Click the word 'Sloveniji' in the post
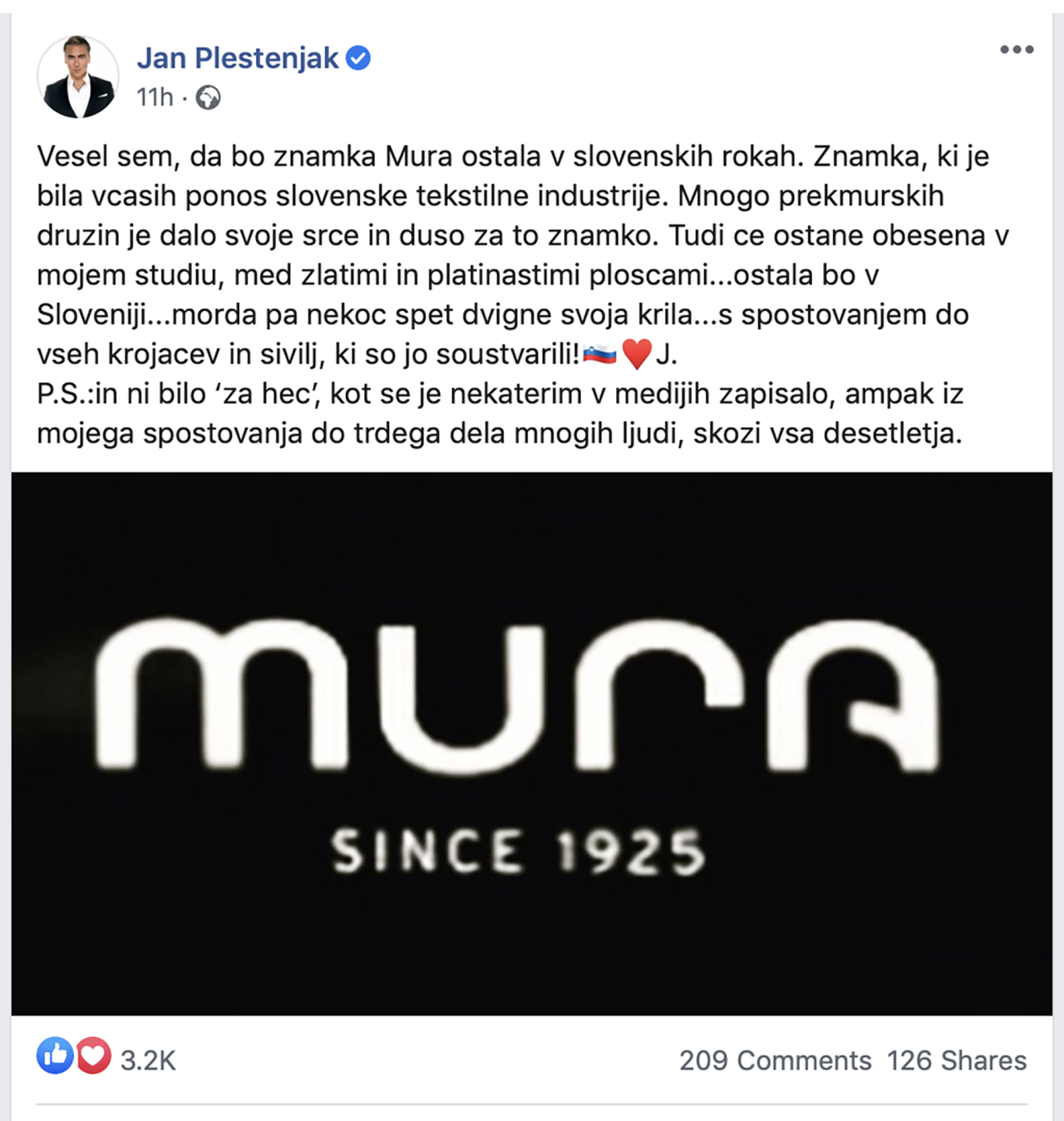 (x=91, y=316)
